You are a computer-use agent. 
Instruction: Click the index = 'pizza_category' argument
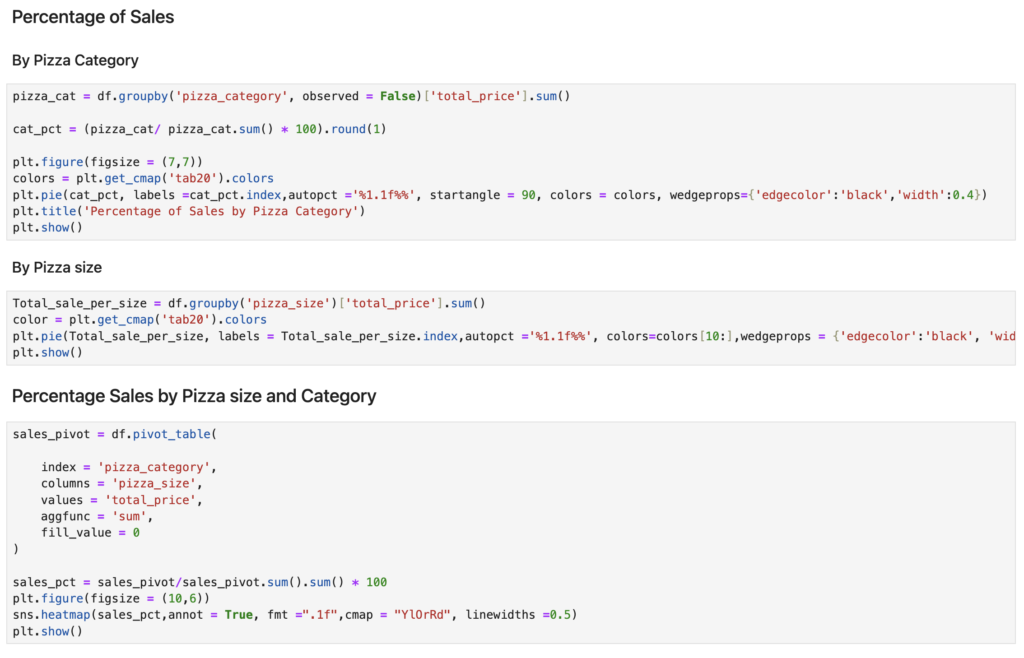click(128, 467)
